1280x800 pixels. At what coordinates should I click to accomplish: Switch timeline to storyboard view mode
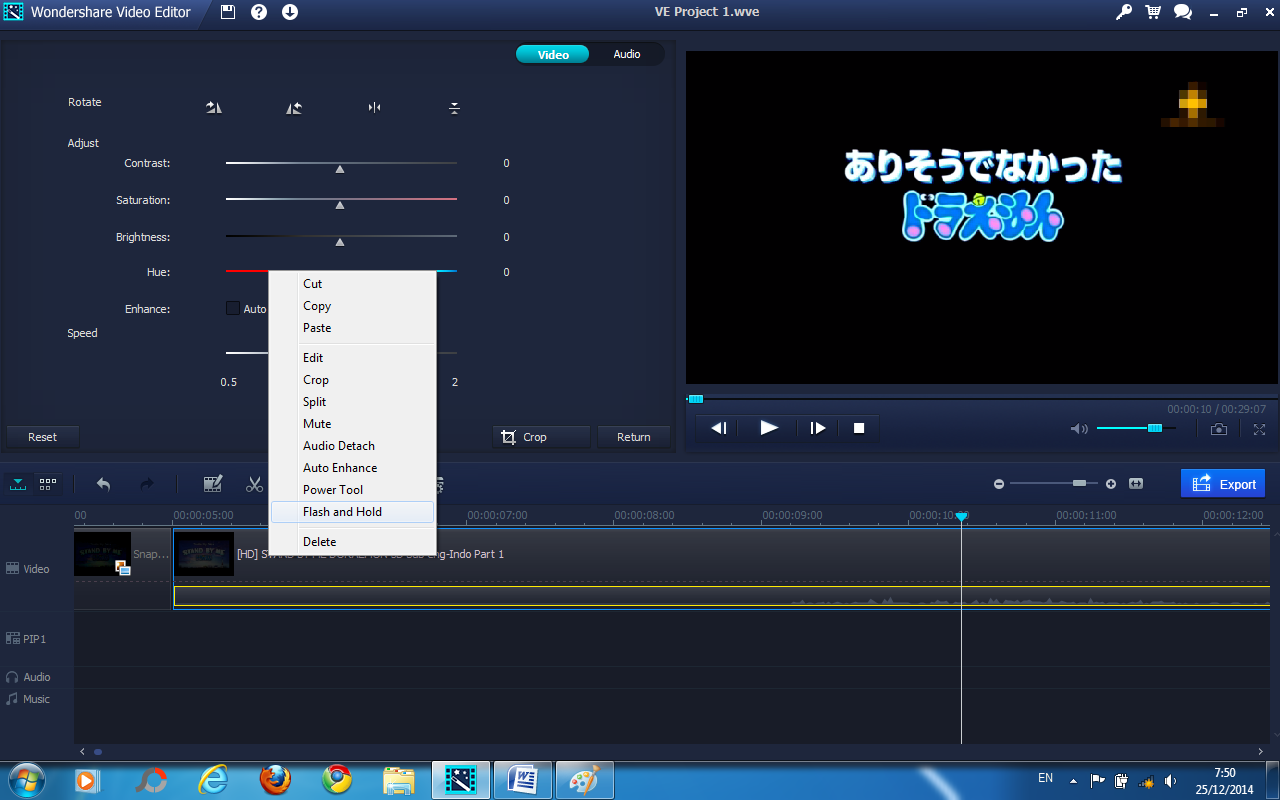pyautogui.click(x=47, y=484)
